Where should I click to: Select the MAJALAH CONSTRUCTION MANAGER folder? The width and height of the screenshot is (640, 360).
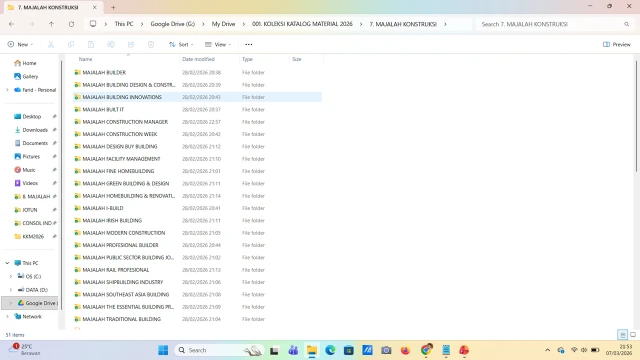pyautogui.click(x=125, y=122)
